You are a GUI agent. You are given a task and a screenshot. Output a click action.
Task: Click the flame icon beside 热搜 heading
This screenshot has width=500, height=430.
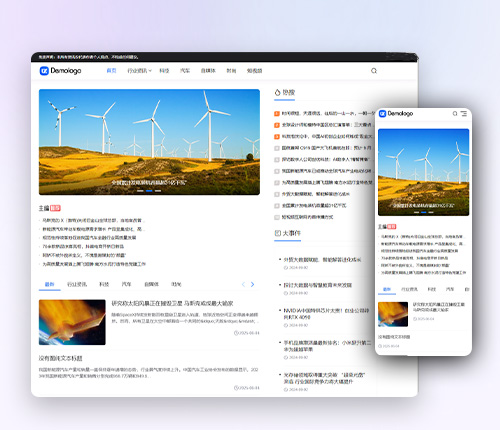277,92
